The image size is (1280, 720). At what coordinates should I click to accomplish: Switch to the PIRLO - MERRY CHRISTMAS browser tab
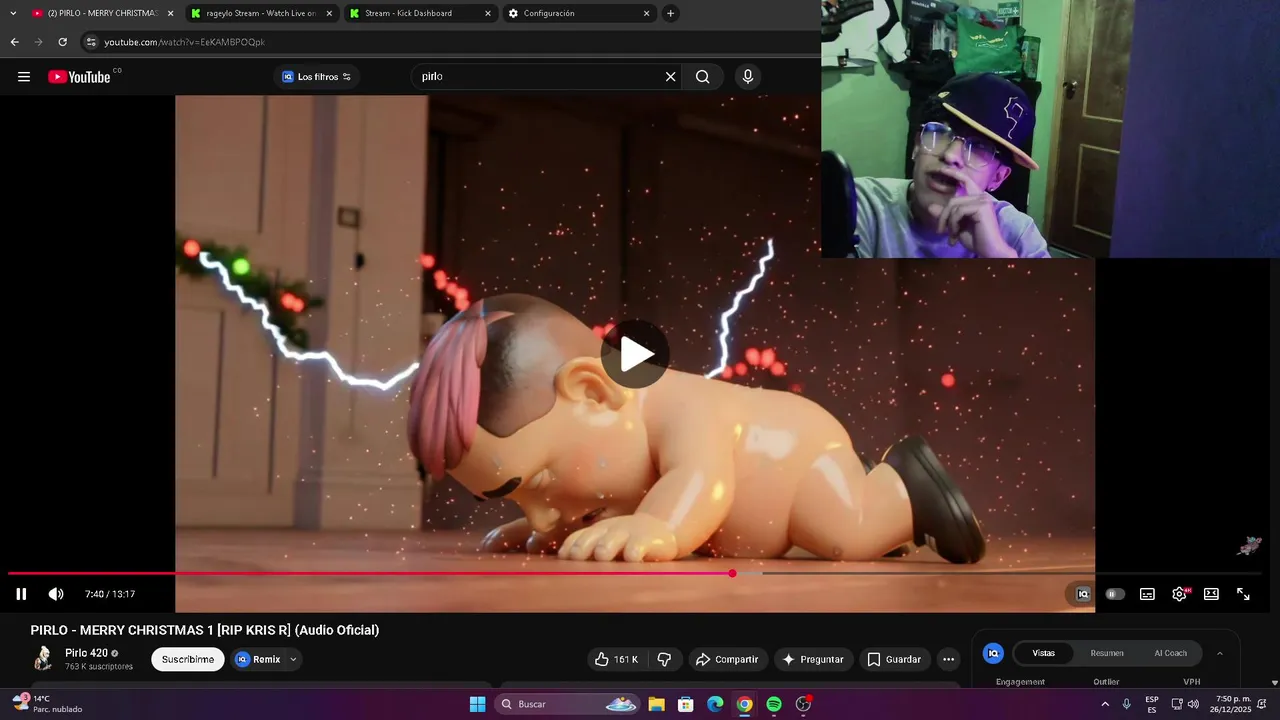(94, 13)
